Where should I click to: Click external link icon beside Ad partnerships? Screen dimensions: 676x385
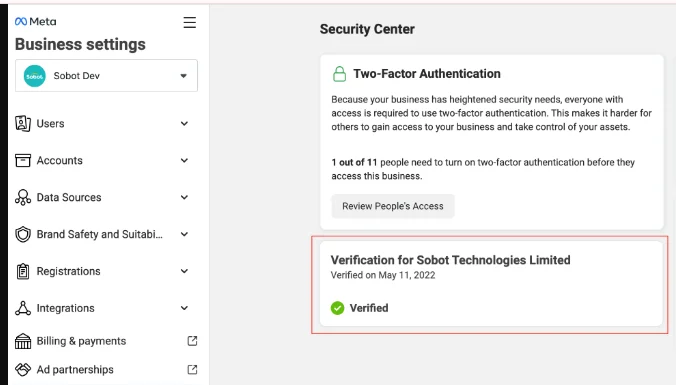192,369
